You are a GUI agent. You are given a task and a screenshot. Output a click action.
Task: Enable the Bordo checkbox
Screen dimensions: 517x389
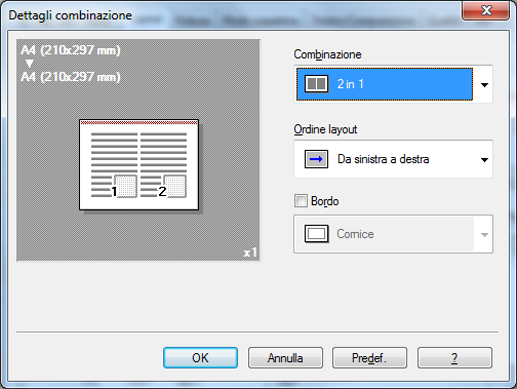click(301, 201)
